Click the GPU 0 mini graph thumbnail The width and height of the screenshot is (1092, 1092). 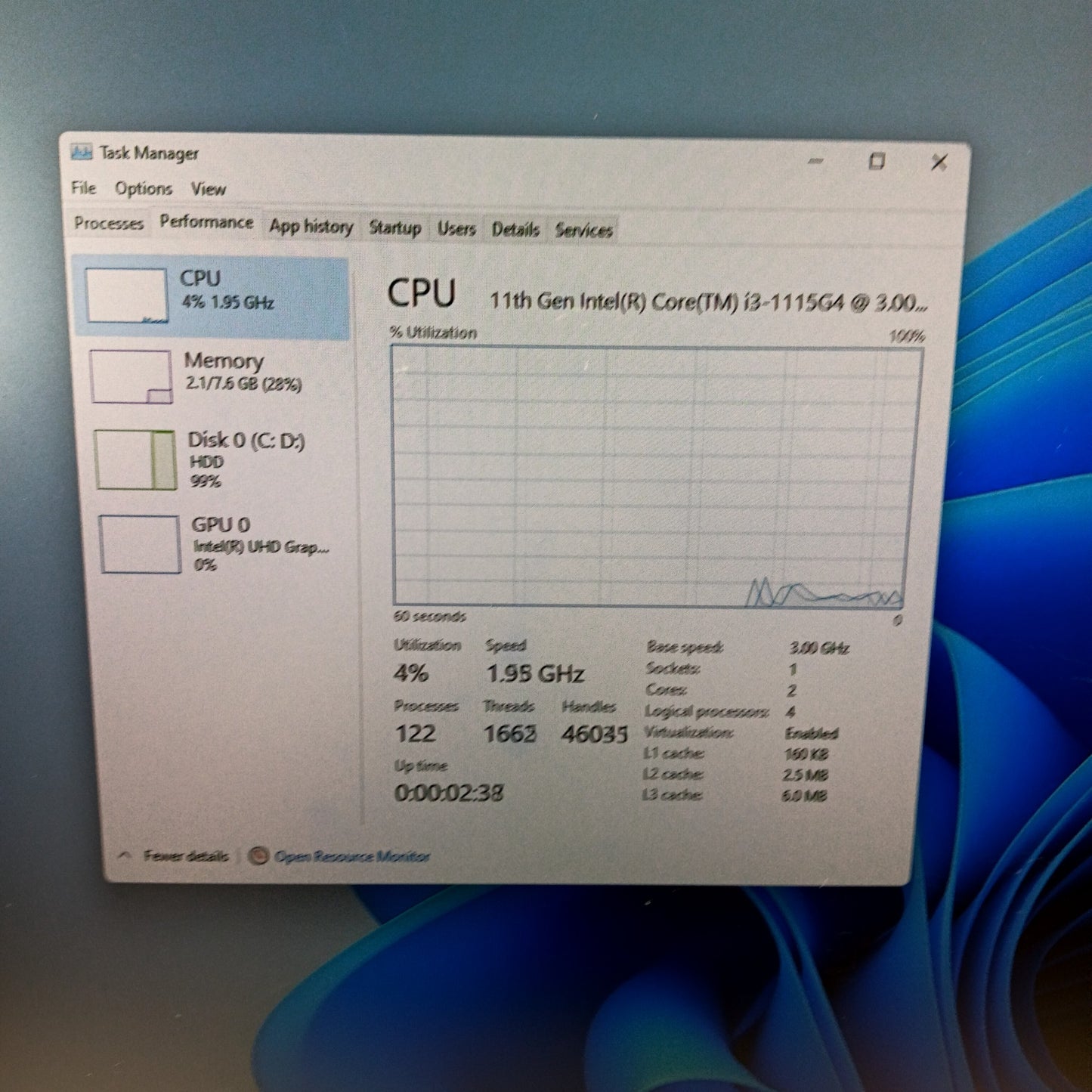[140, 544]
